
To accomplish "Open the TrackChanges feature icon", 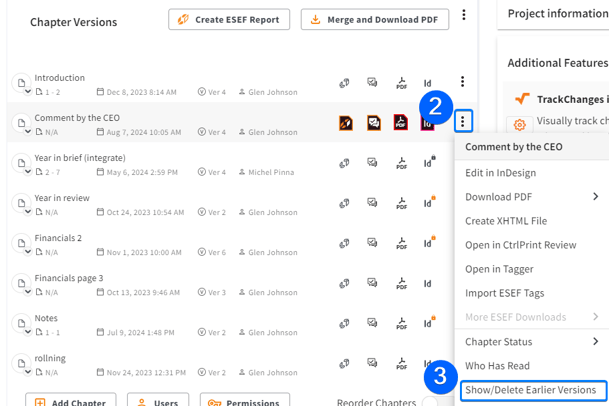I will coord(522,99).
